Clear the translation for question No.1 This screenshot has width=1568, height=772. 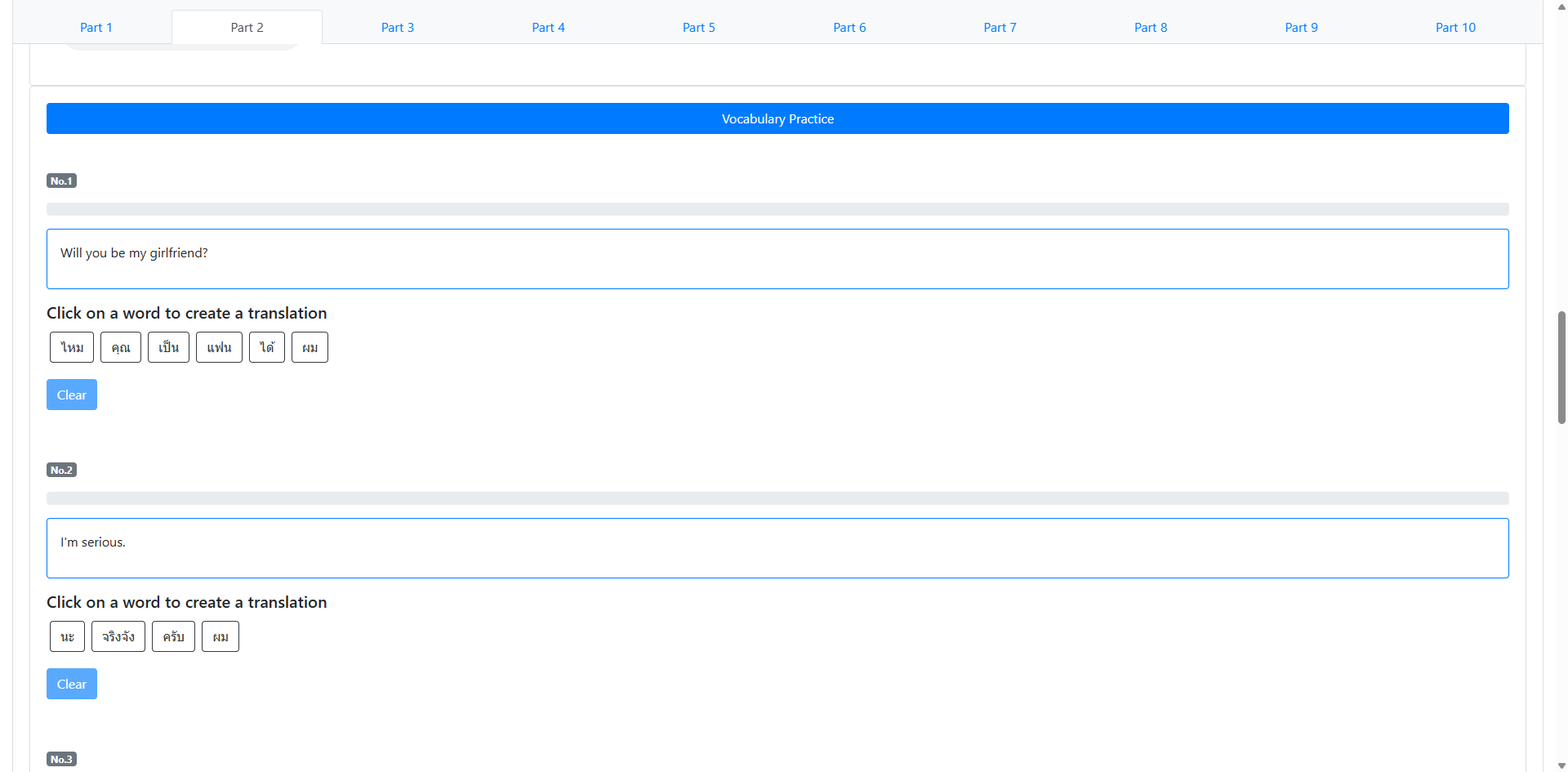(x=72, y=395)
